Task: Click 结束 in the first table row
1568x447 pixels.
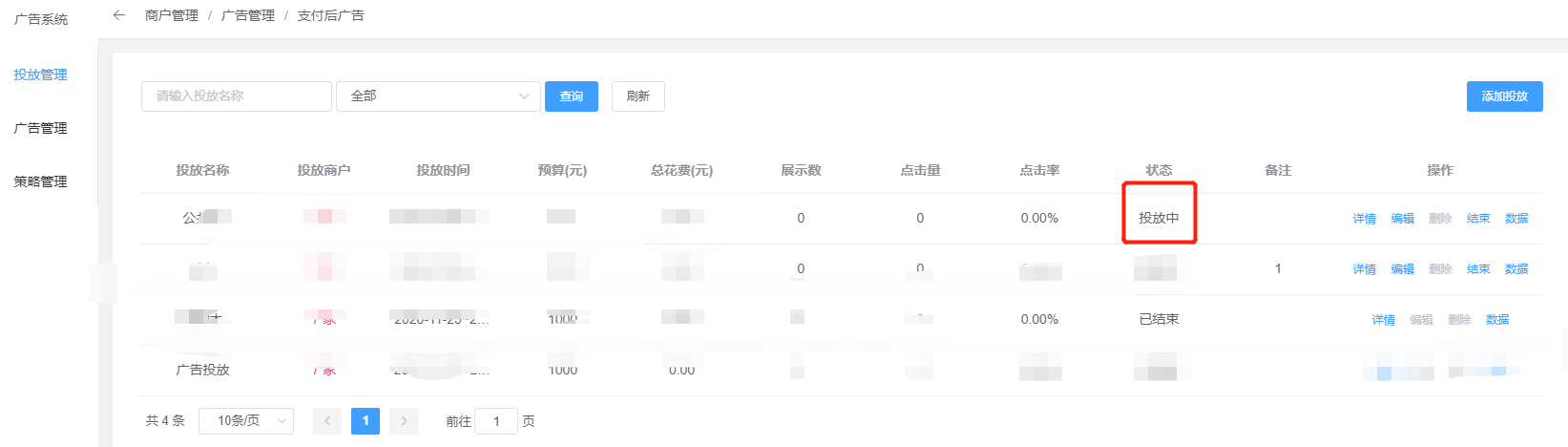Action: click(x=1478, y=219)
